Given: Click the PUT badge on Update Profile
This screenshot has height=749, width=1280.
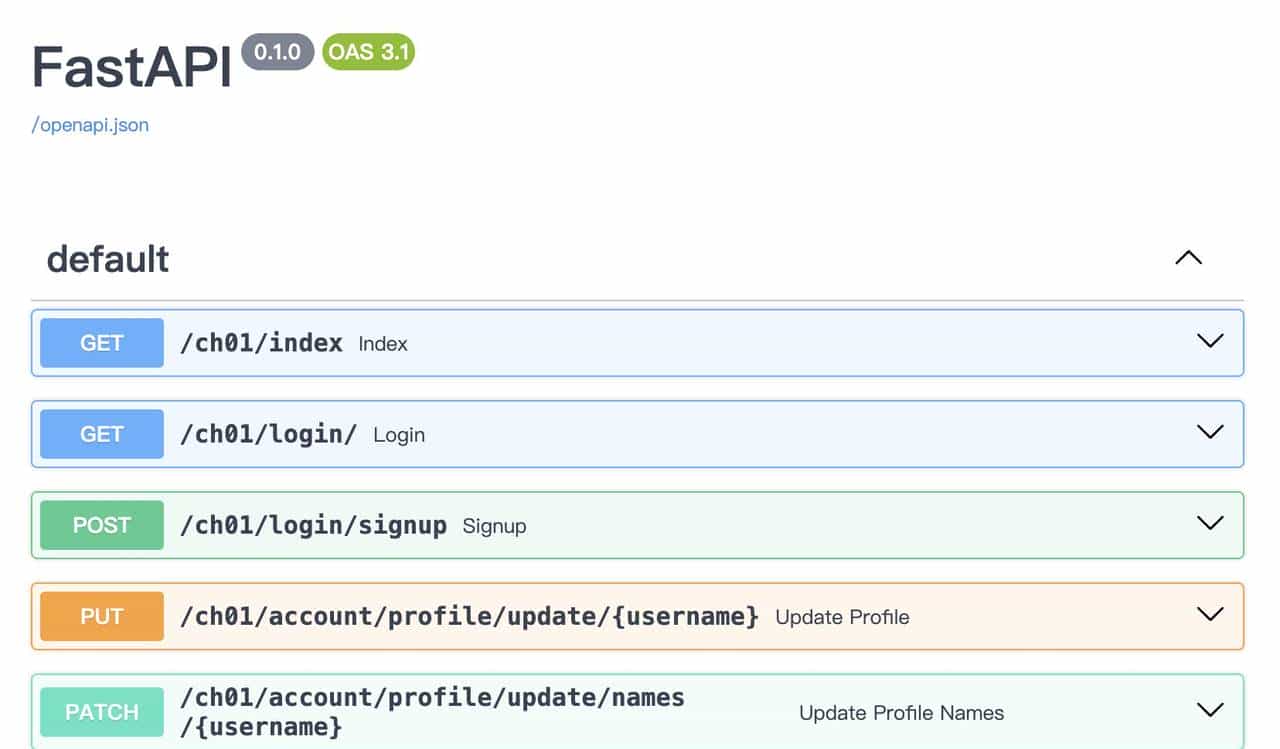Looking at the screenshot, I should click(x=101, y=616).
